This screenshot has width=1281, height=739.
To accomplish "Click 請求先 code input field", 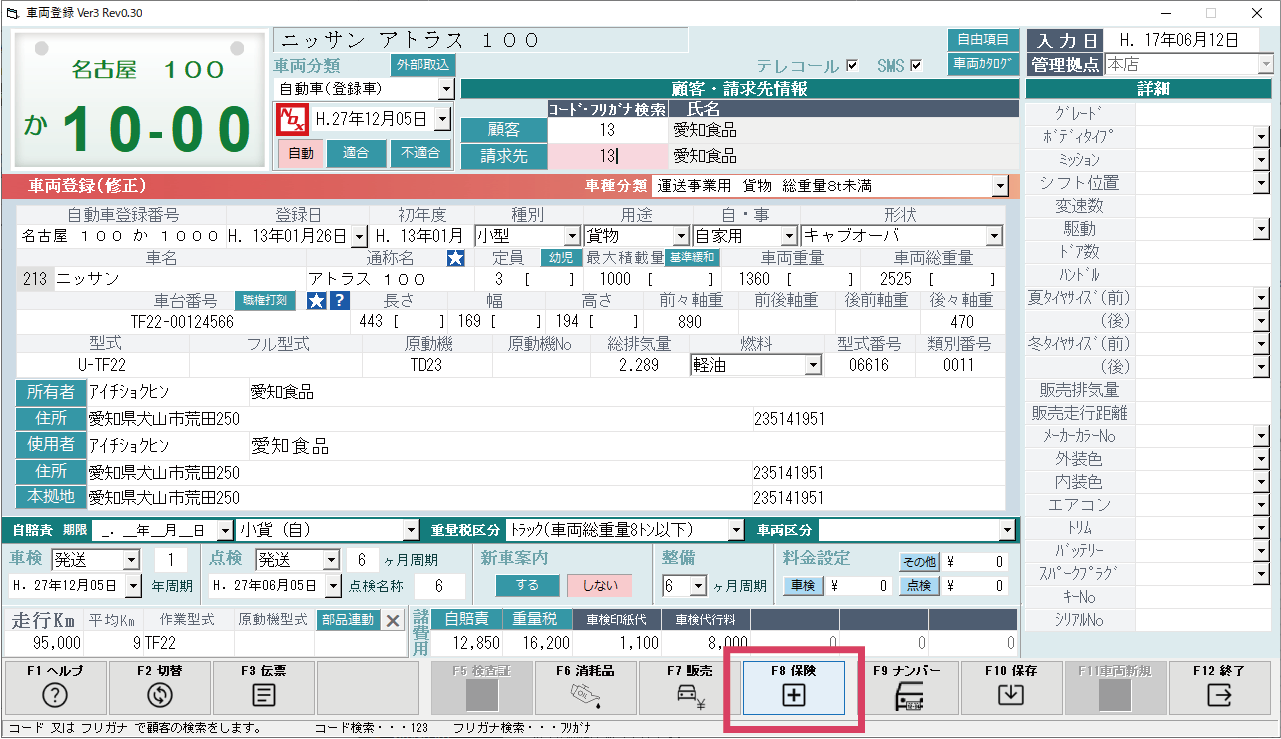I will [607, 156].
